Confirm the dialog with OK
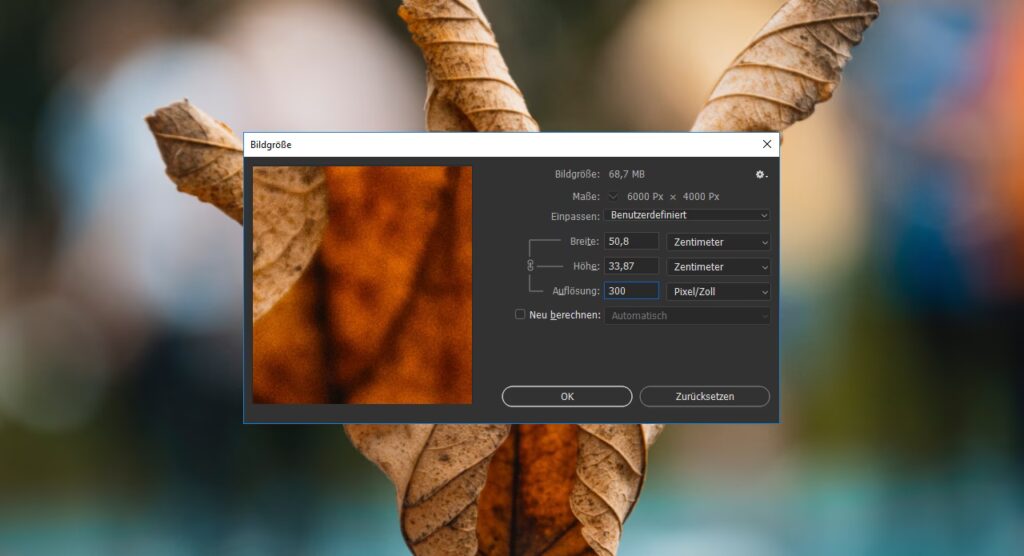This screenshot has width=1024, height=556. 567,396
